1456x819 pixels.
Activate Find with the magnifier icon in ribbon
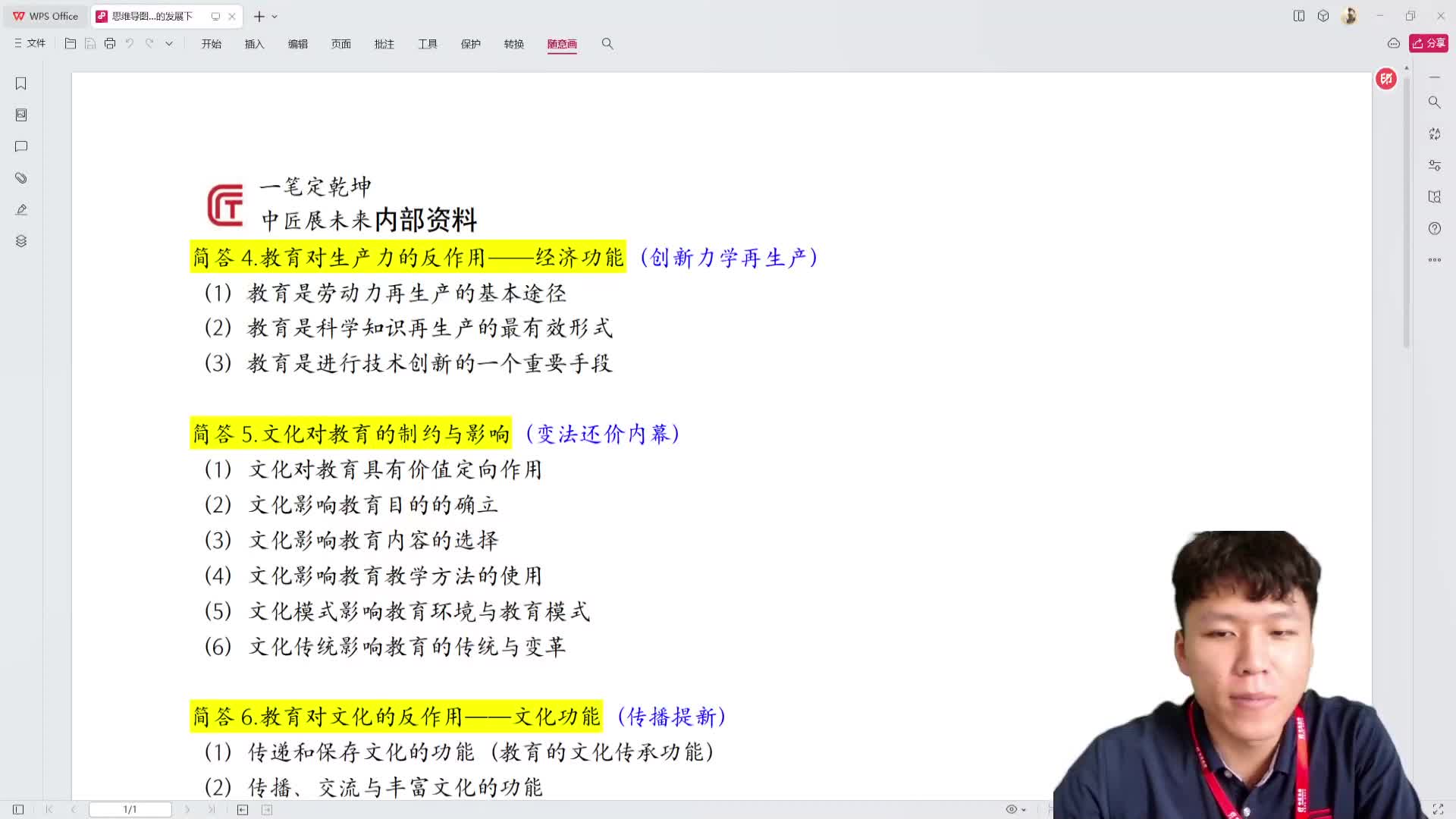[x=607, y=44]
